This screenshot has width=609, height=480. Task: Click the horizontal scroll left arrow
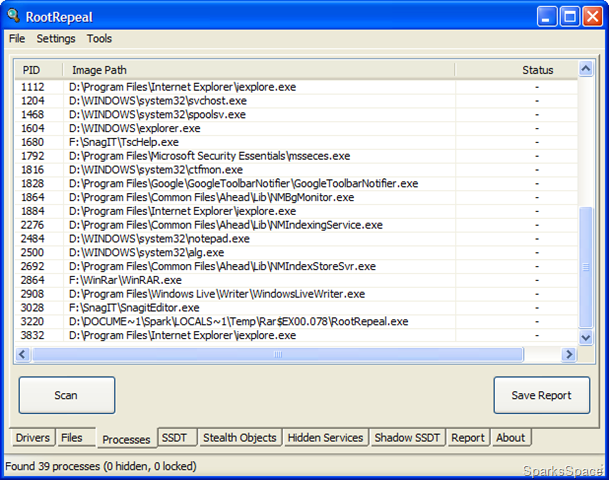click(23, 354)
